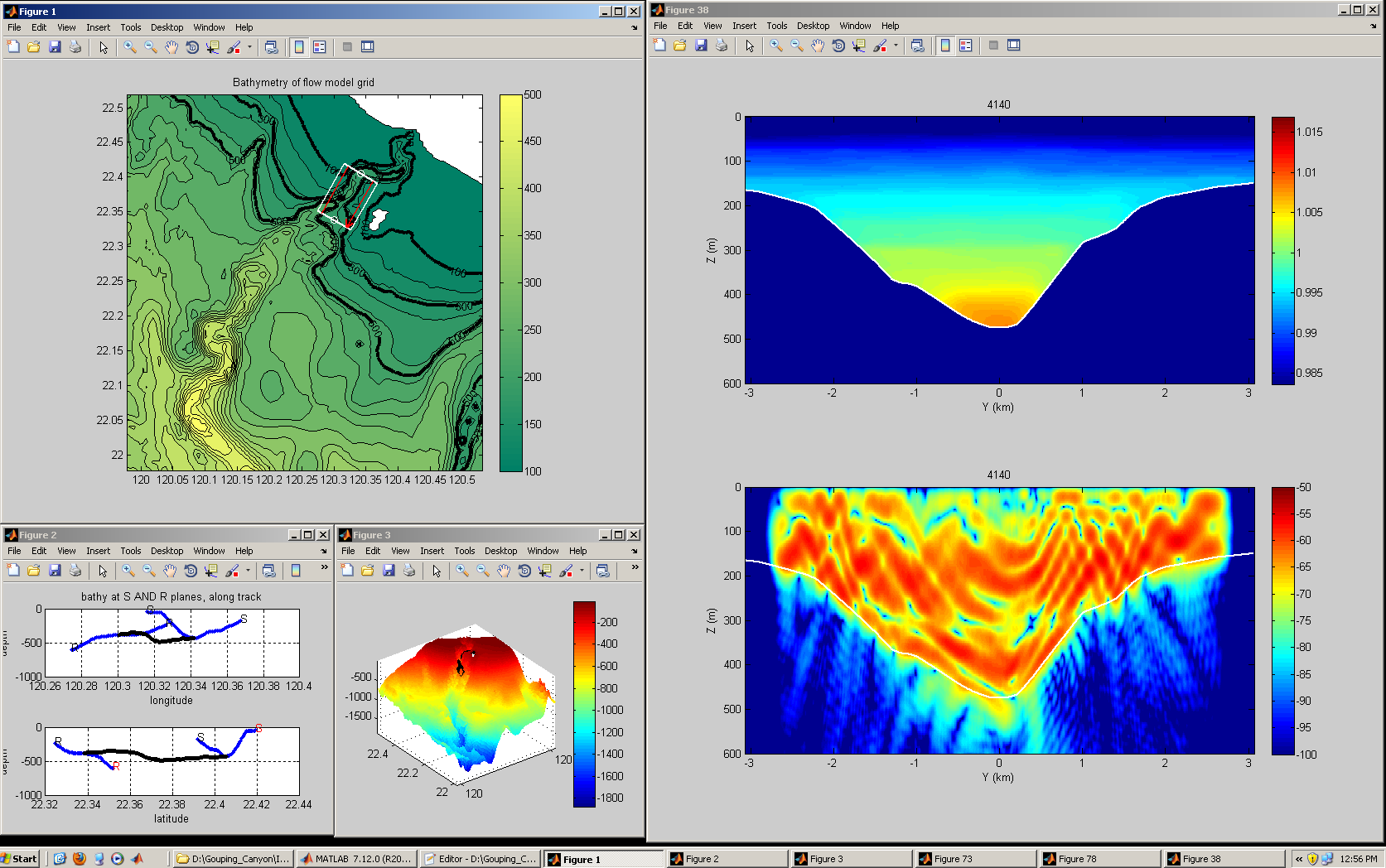Expand Figure 3 toolbar overflow chevron

click(635, 568)
